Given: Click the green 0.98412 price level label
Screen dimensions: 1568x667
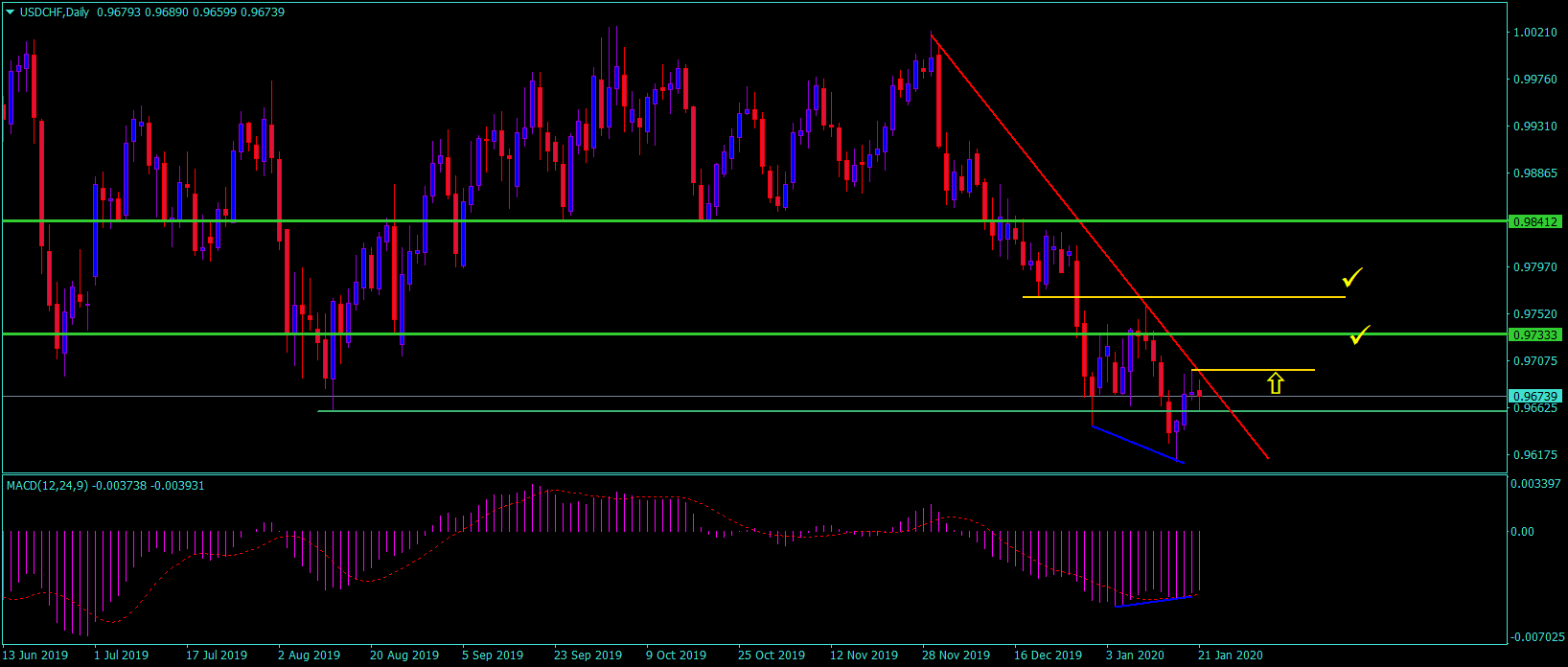Looking at the screenshot, I should point(1535,221).
